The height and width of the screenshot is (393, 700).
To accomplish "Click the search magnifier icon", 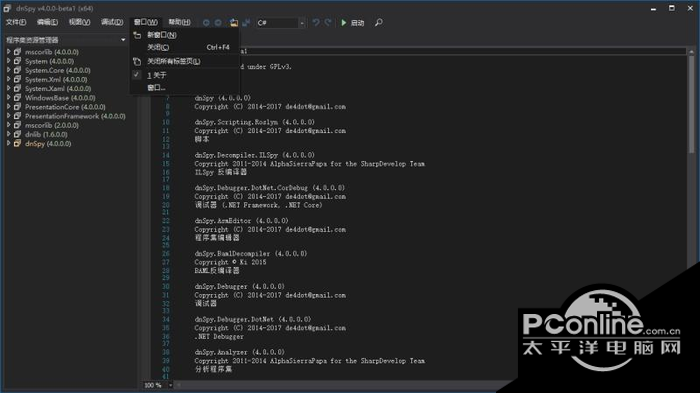I will pos(379,22).
